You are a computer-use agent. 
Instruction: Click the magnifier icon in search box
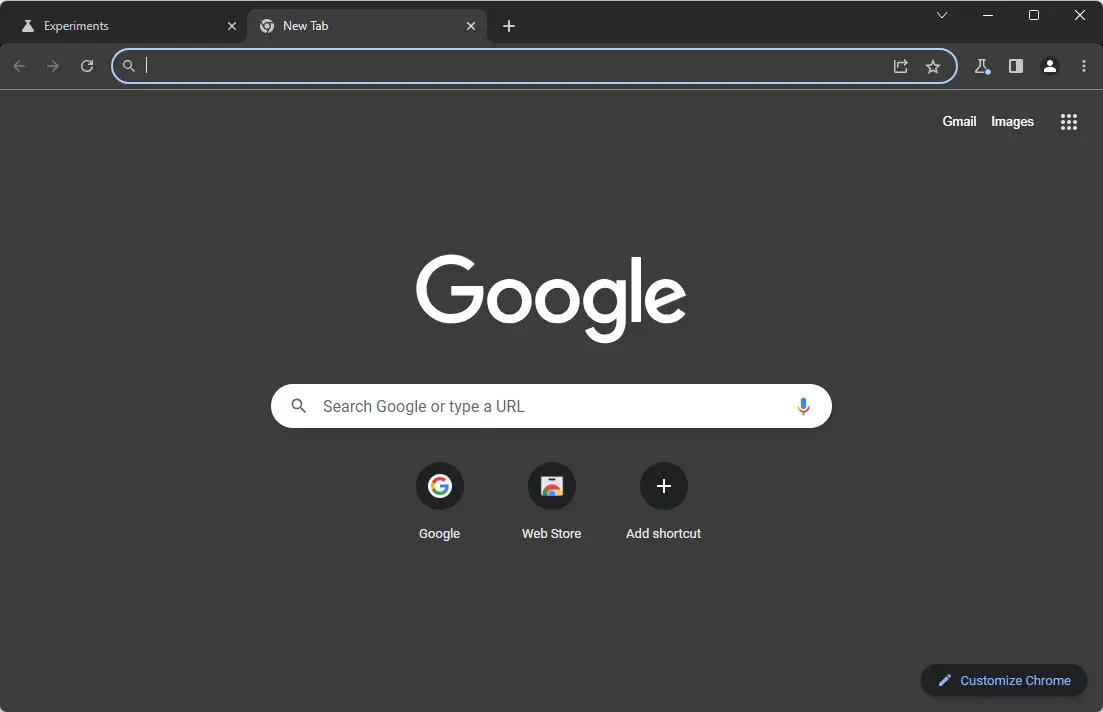[299, 406]
